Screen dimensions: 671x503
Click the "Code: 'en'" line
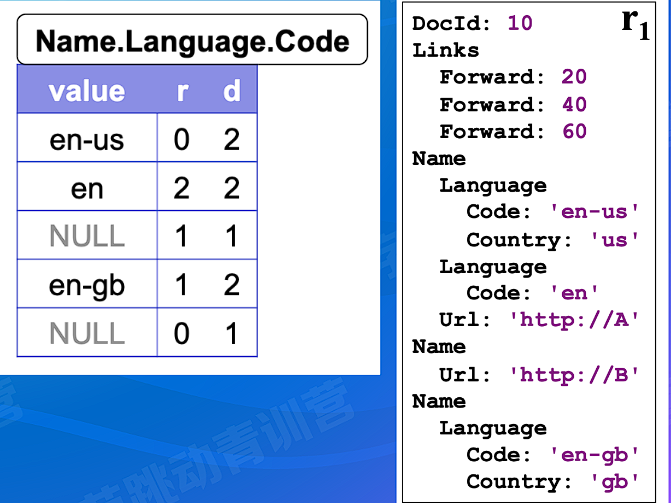point(533,293)
